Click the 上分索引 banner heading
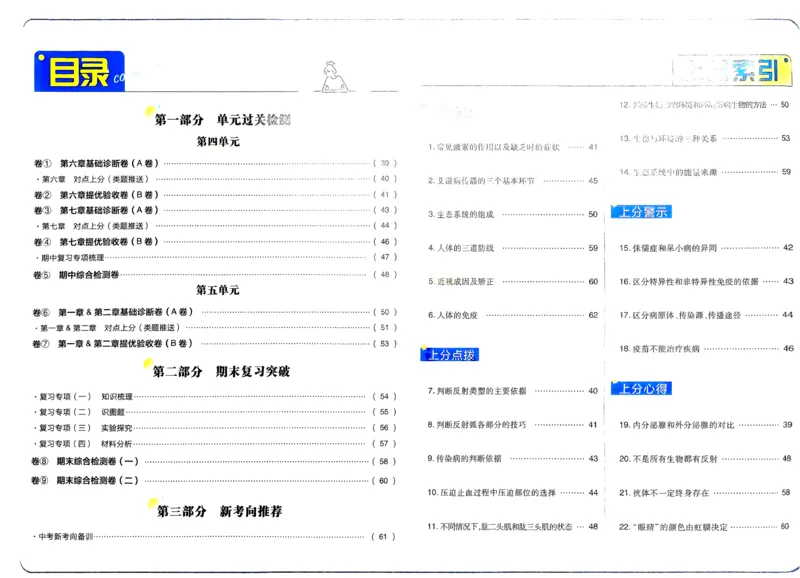 click(x=732, y=70)
